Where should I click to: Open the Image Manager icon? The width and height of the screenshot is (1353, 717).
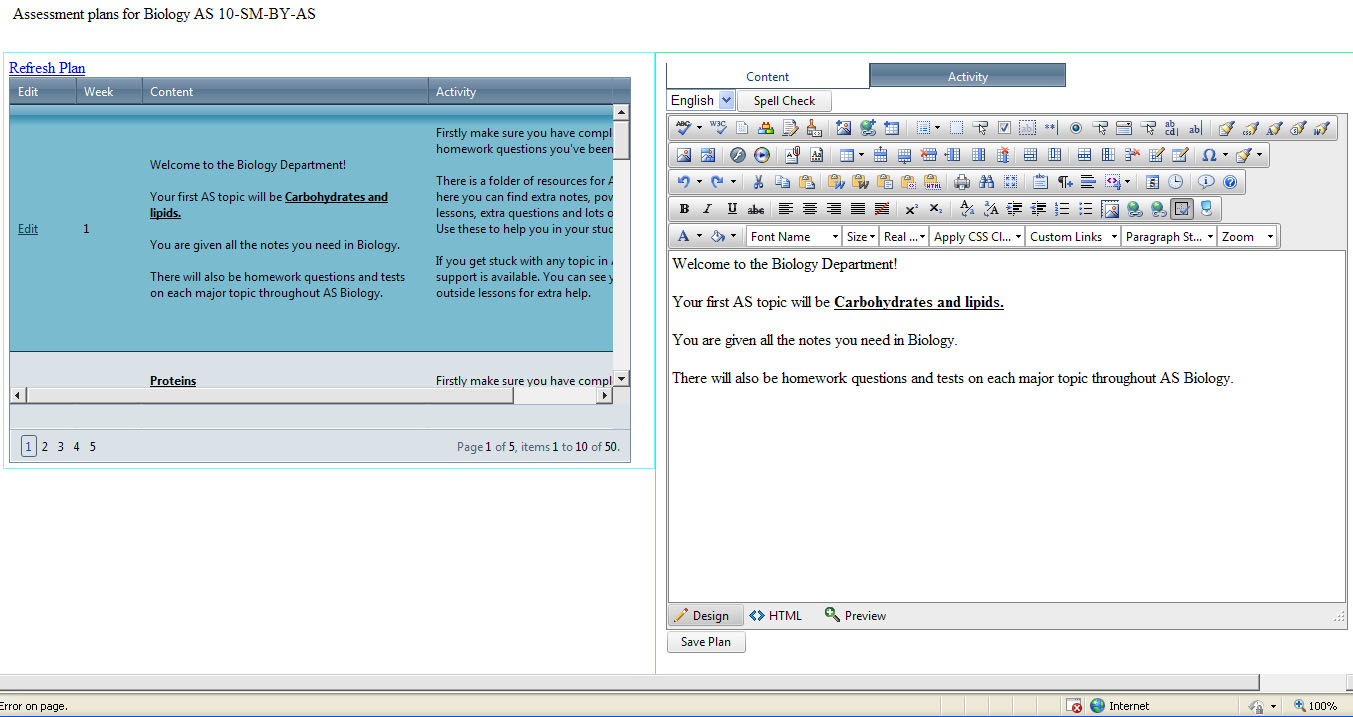click(x=684, y=155)
